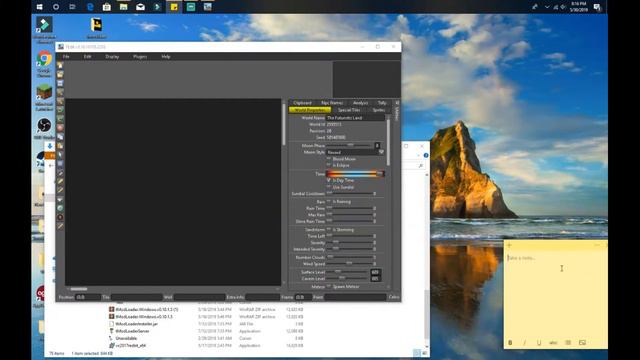The height and width of the screenshot is (360, 640).
Task: Open the File menu in TEdit
Action: [66, 57]
